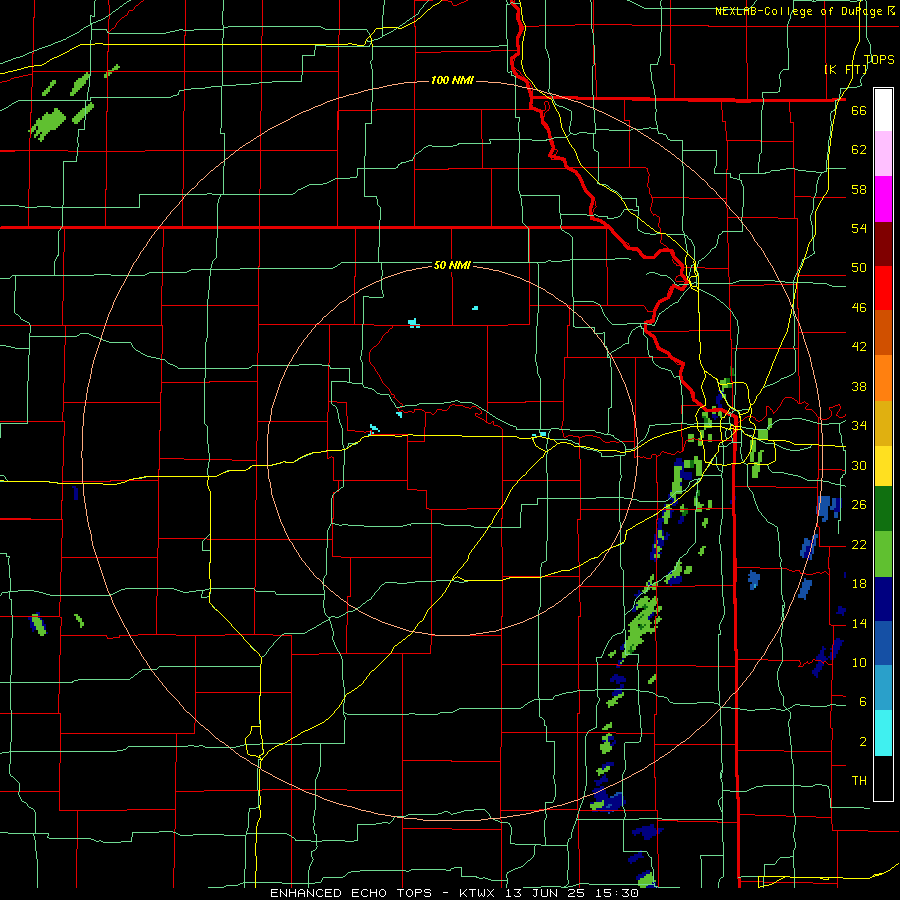Select the "6" legend value
Image resolution: width=900 pixels, height=900 pixels.
[x=863, y=702]
